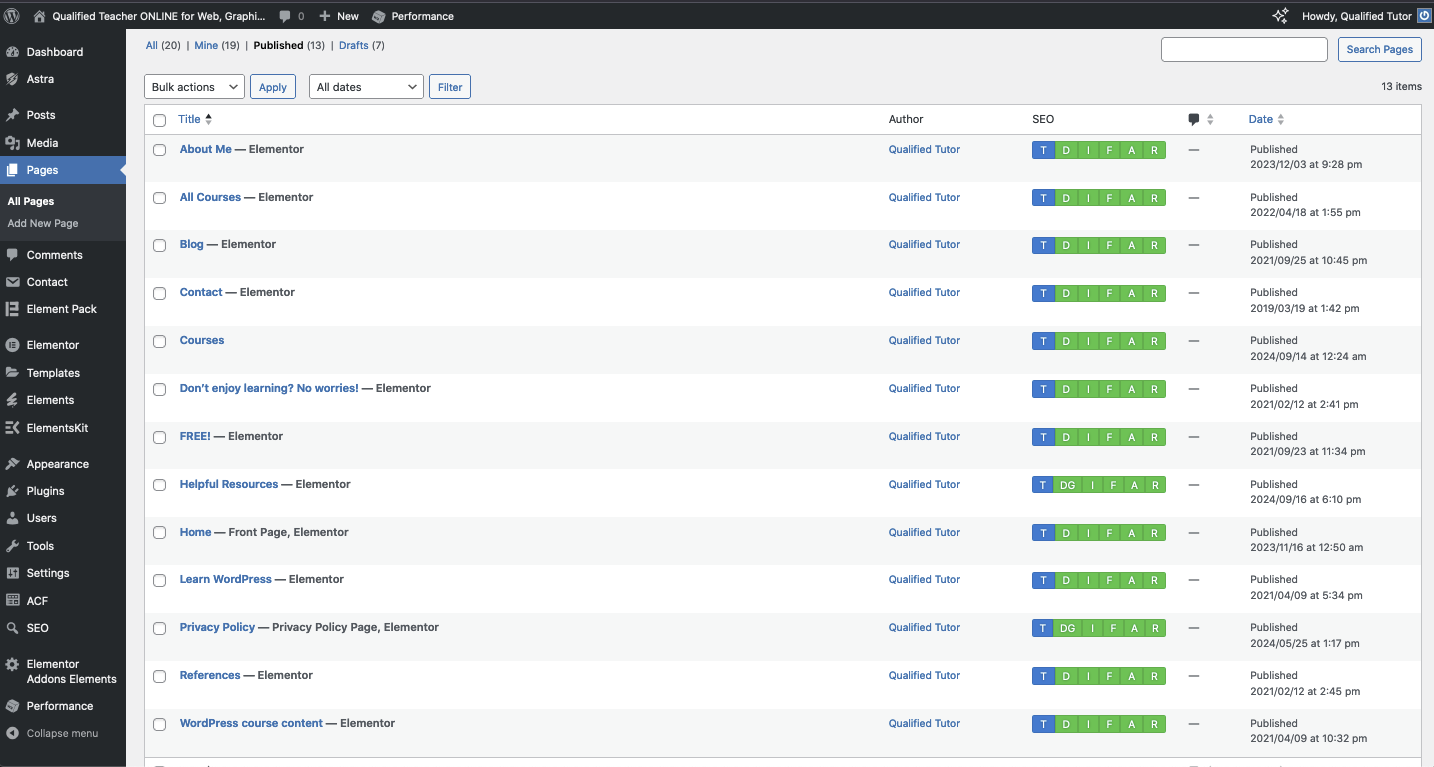Open the Bulk actions dropdown

(x=194, y=87)
